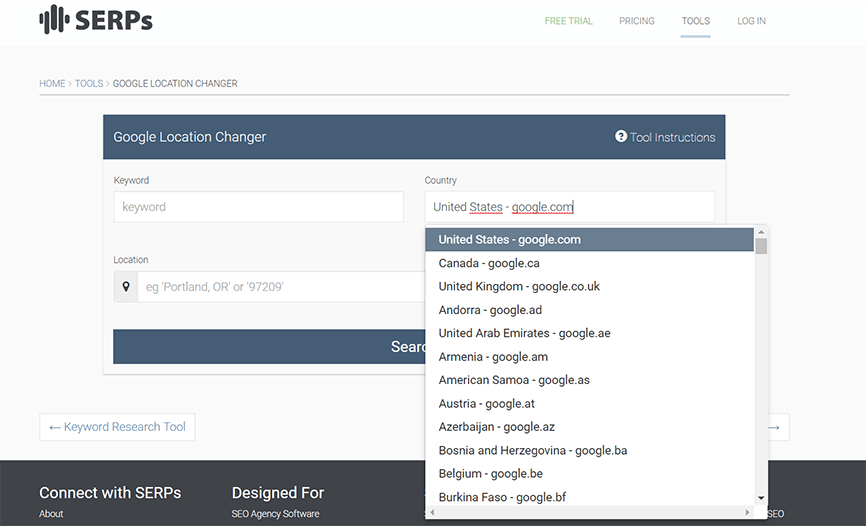The image size is (866, 526).
Task: Click the Search button
Action: [x=269, y=346]
